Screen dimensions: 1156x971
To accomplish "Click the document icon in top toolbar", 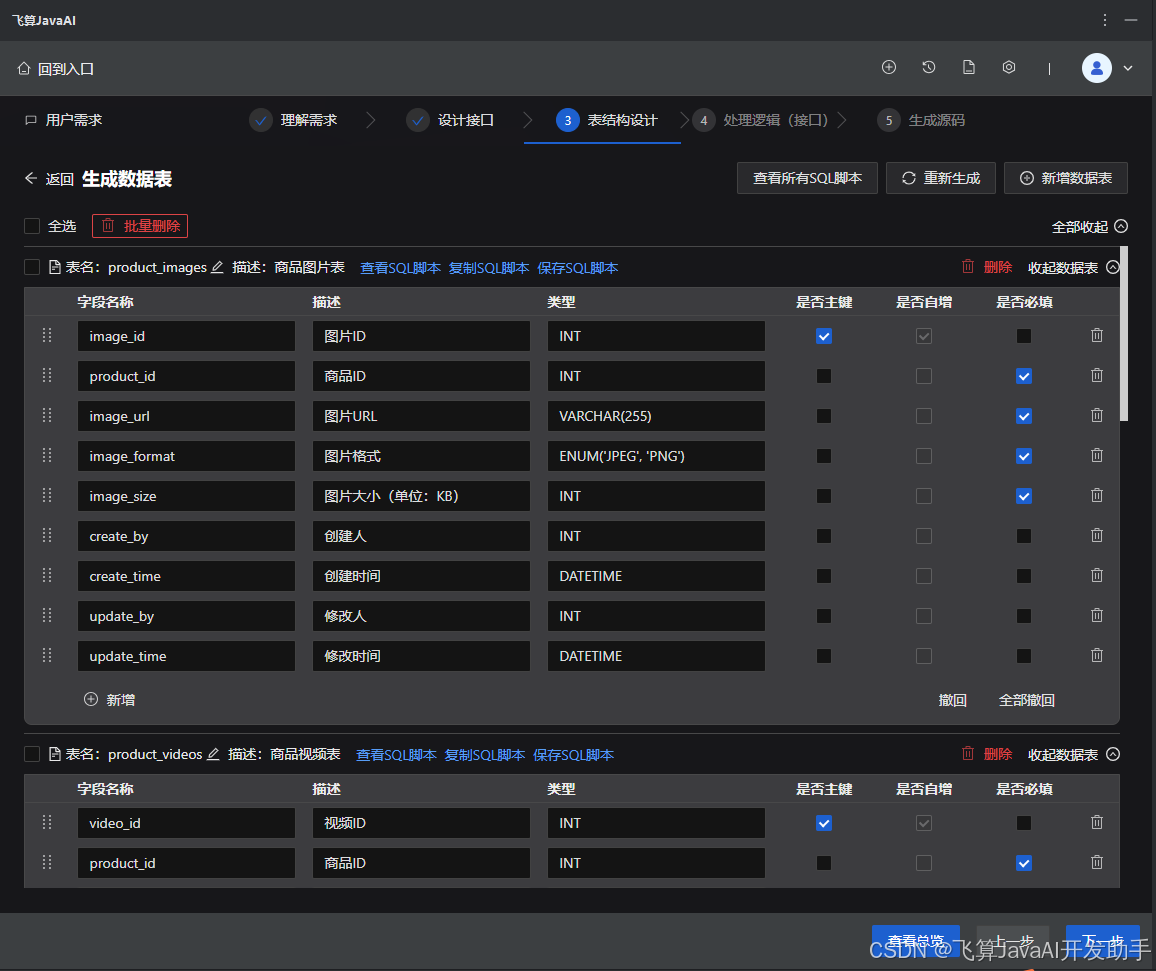I will pos(968,67).
